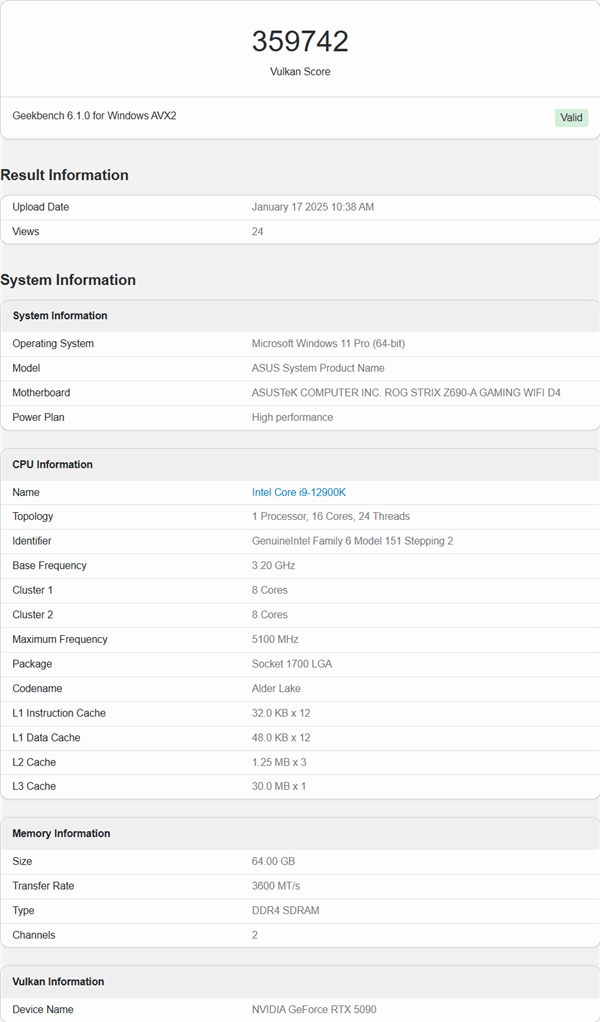Click the CPU Information table header
This screenshot has width=600, height=1022.
53,464
